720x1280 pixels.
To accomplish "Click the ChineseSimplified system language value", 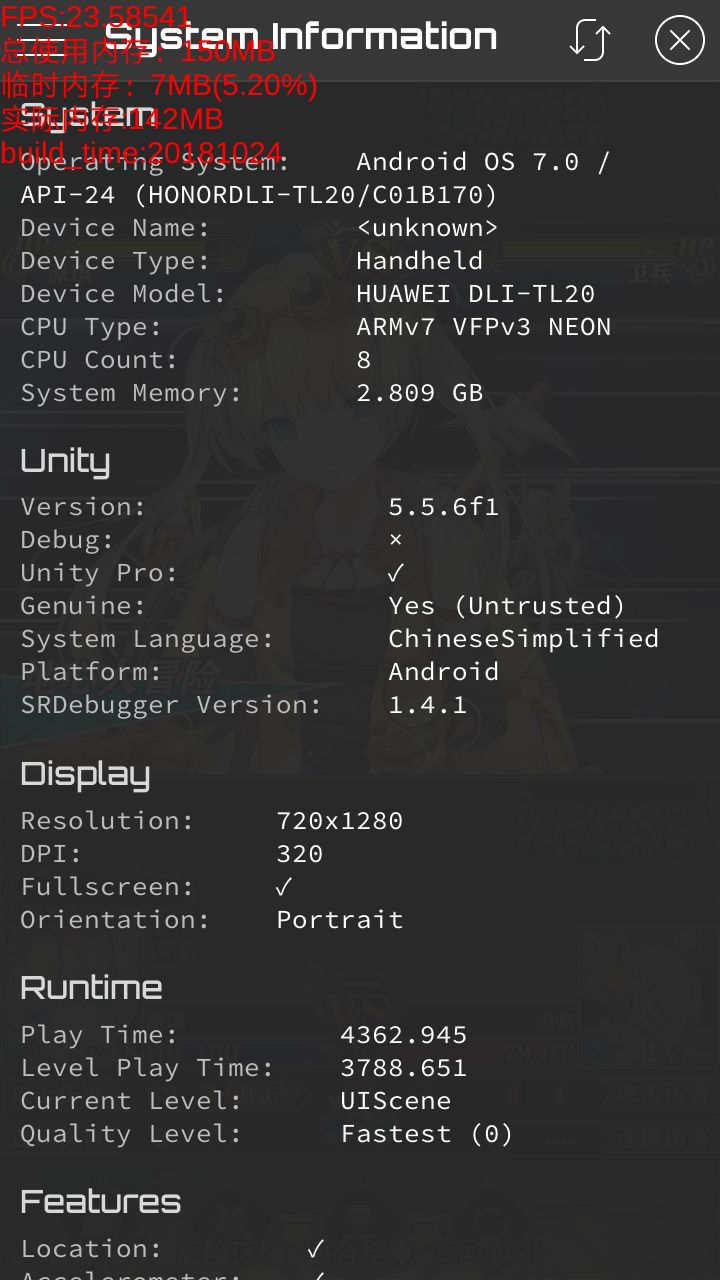I will [524, 638].
